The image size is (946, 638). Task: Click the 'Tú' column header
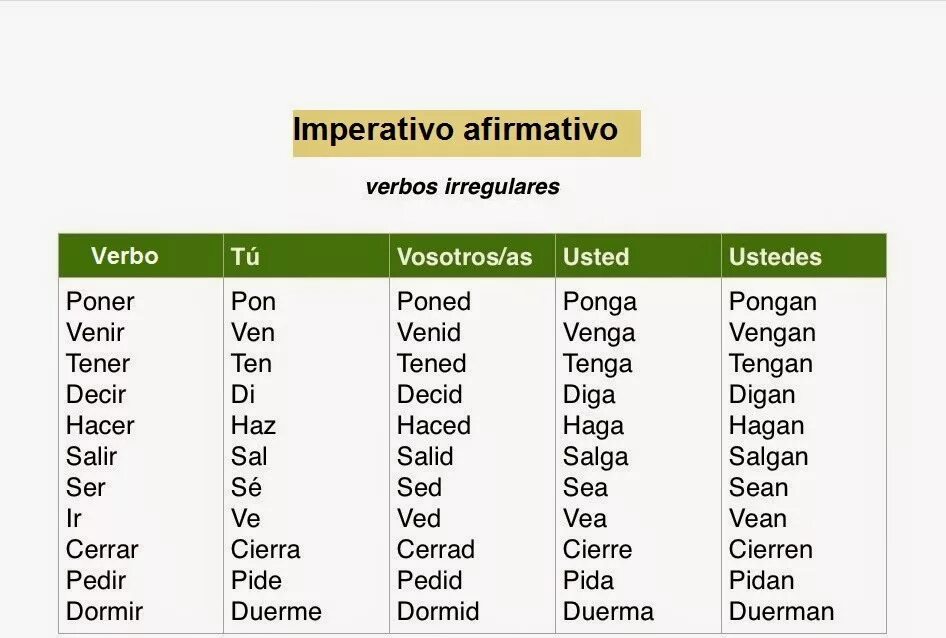(245, 257)
